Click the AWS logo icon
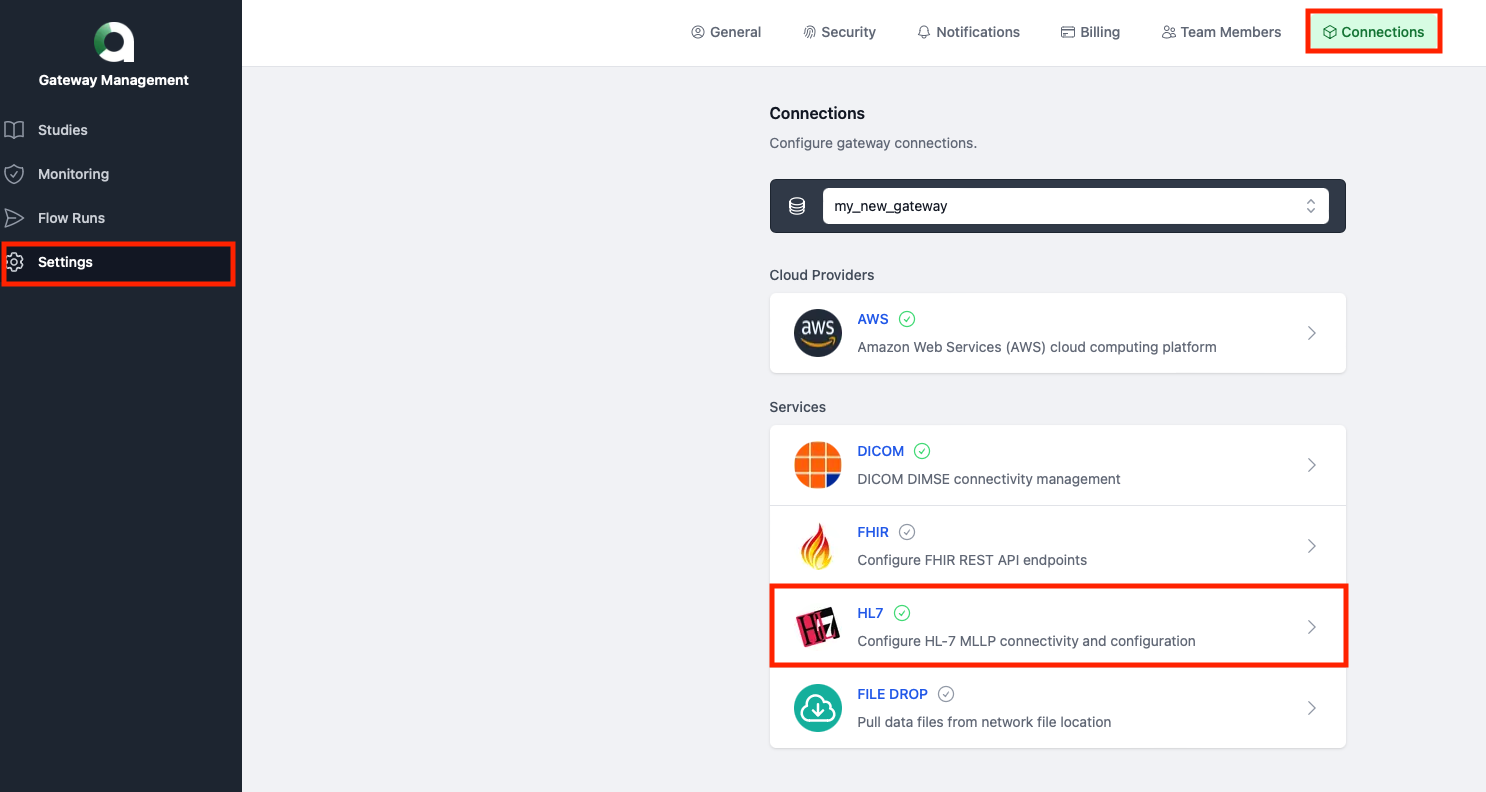The width and height of the screenshot is (1486, 792). click(818, 333)
